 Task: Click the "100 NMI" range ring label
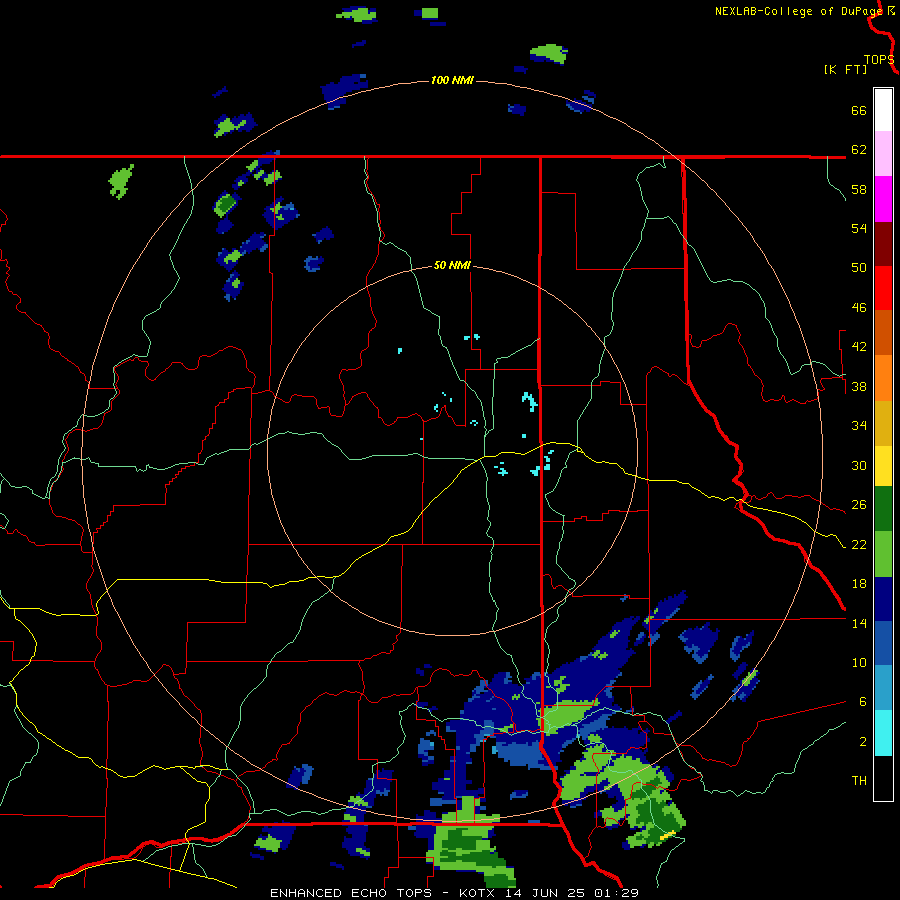452,80
